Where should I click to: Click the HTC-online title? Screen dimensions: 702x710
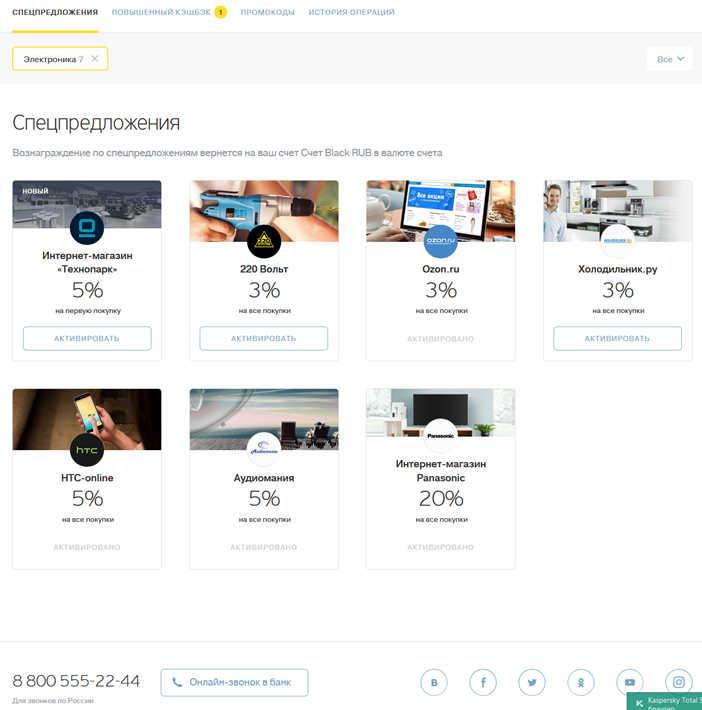(87, 478)
